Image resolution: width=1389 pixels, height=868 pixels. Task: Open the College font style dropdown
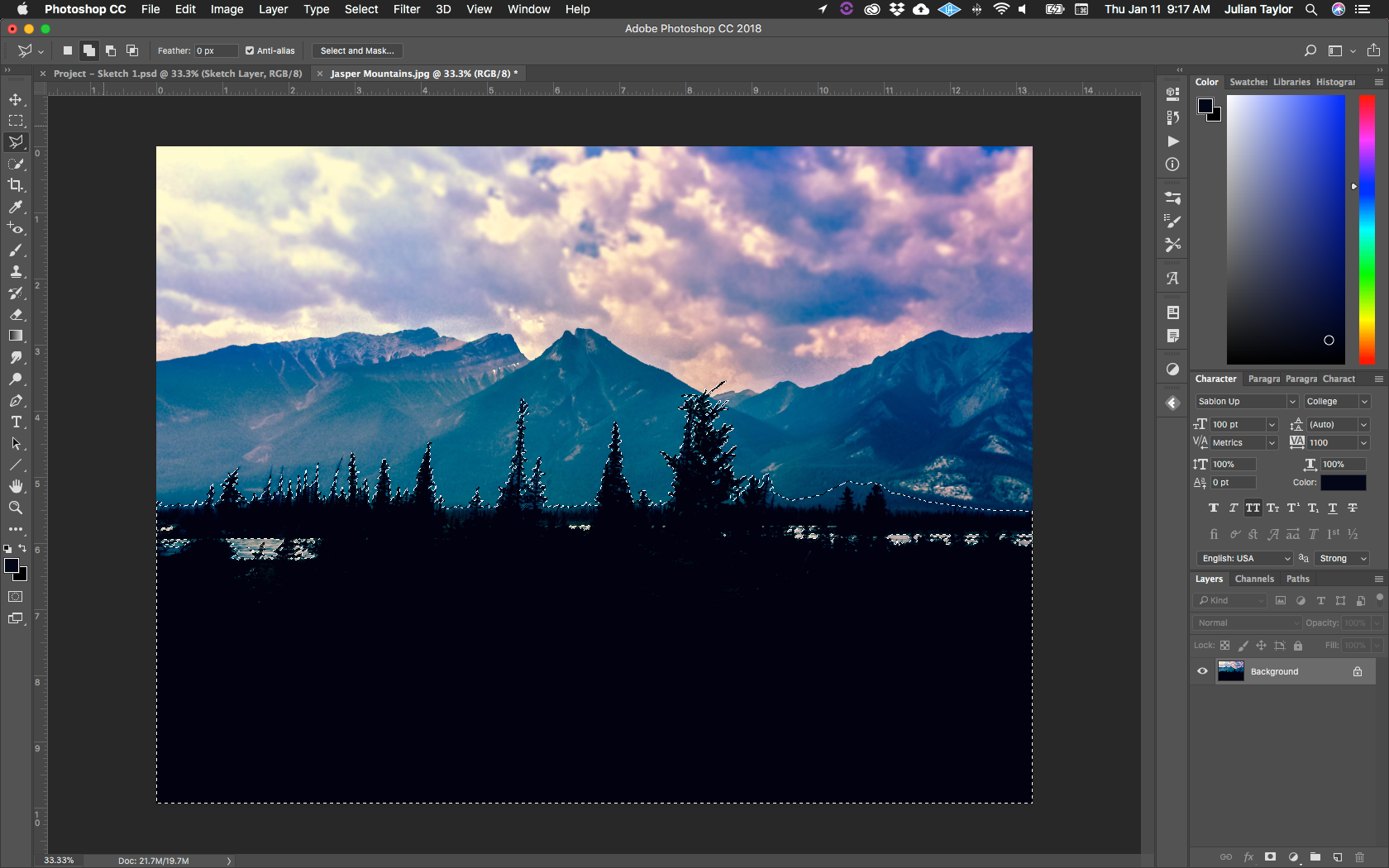coord(1364,402)
